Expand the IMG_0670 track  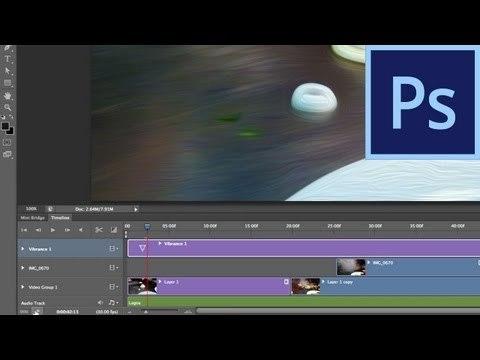[x=22, y=268]
